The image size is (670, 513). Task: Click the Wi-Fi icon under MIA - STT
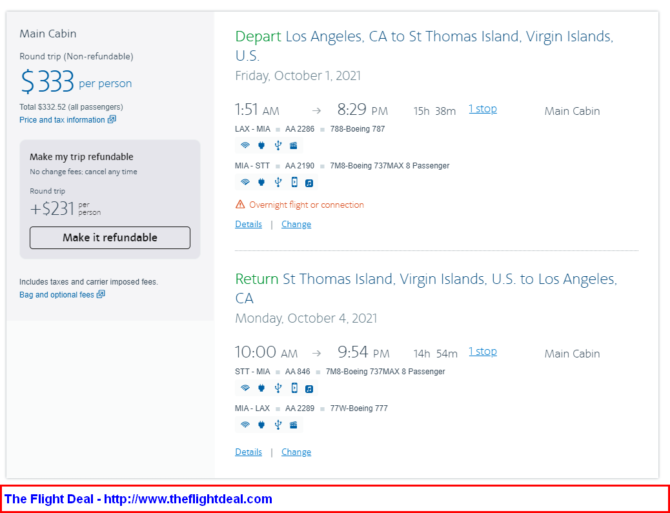245,182
